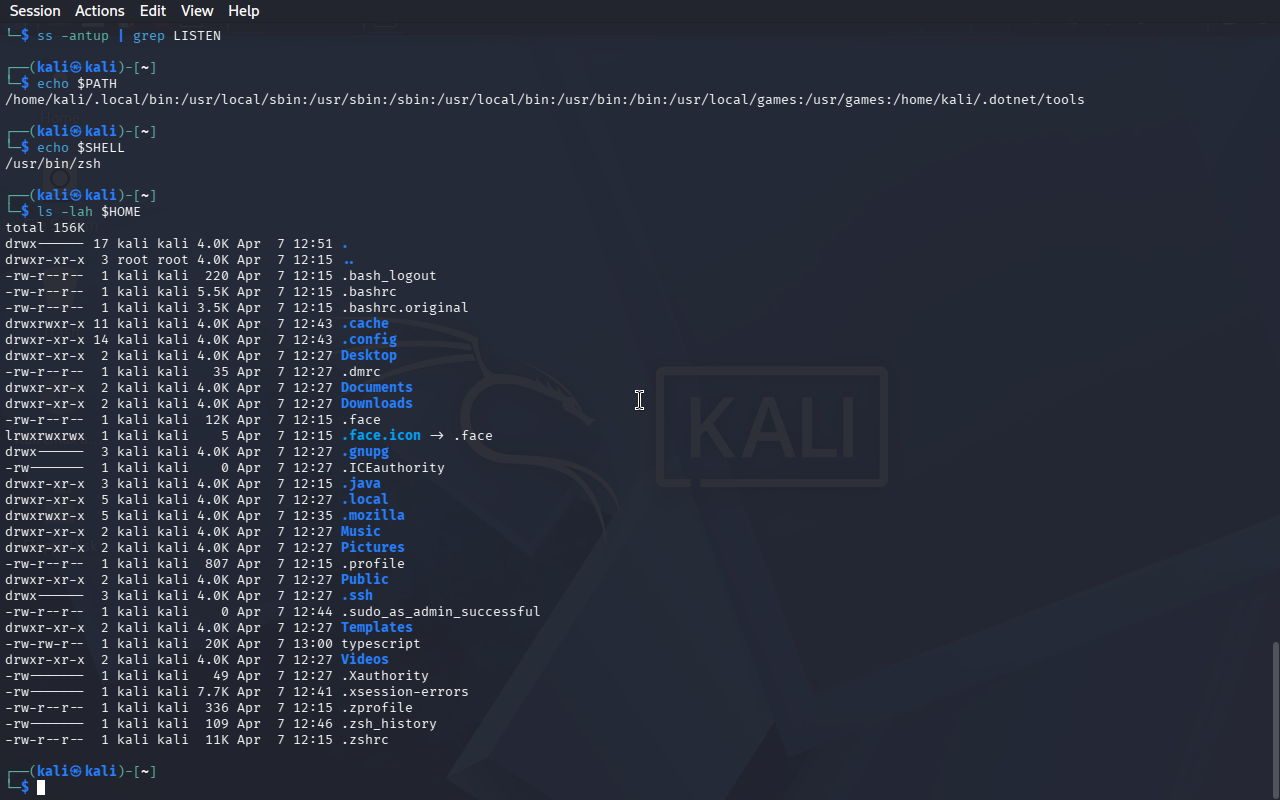Open the Session menu
Image resolution: width=1280 pixels, height=800 pixels.
tap(35, 11)
